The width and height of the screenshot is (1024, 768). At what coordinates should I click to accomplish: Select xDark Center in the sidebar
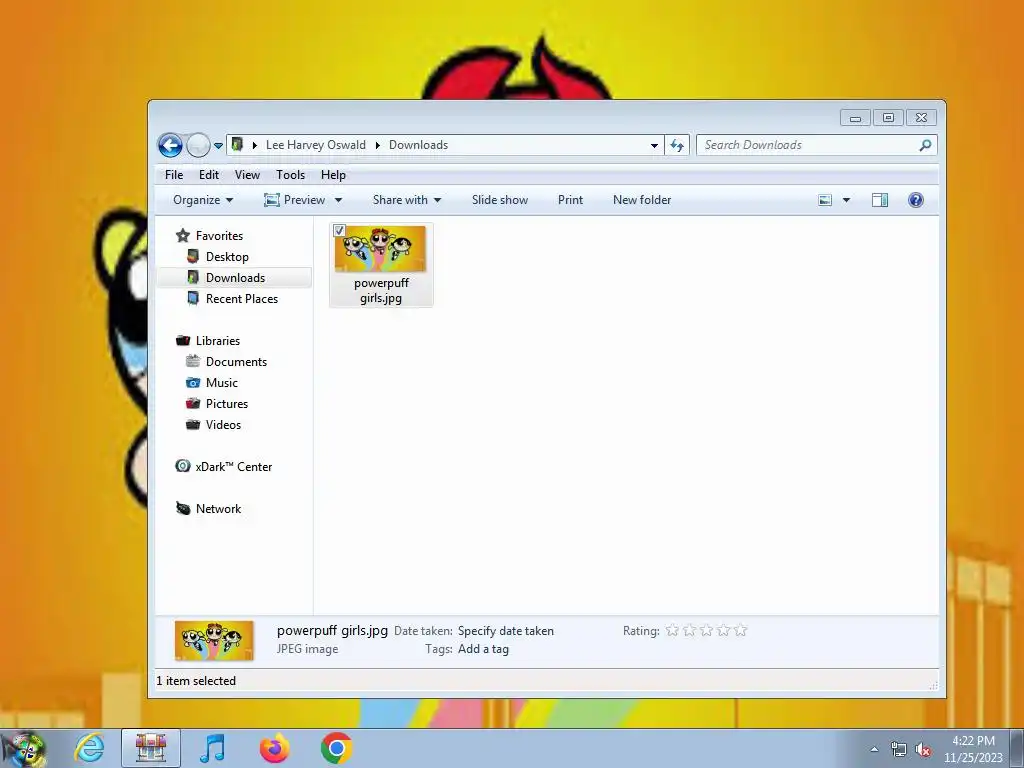[x=233, y=467]
